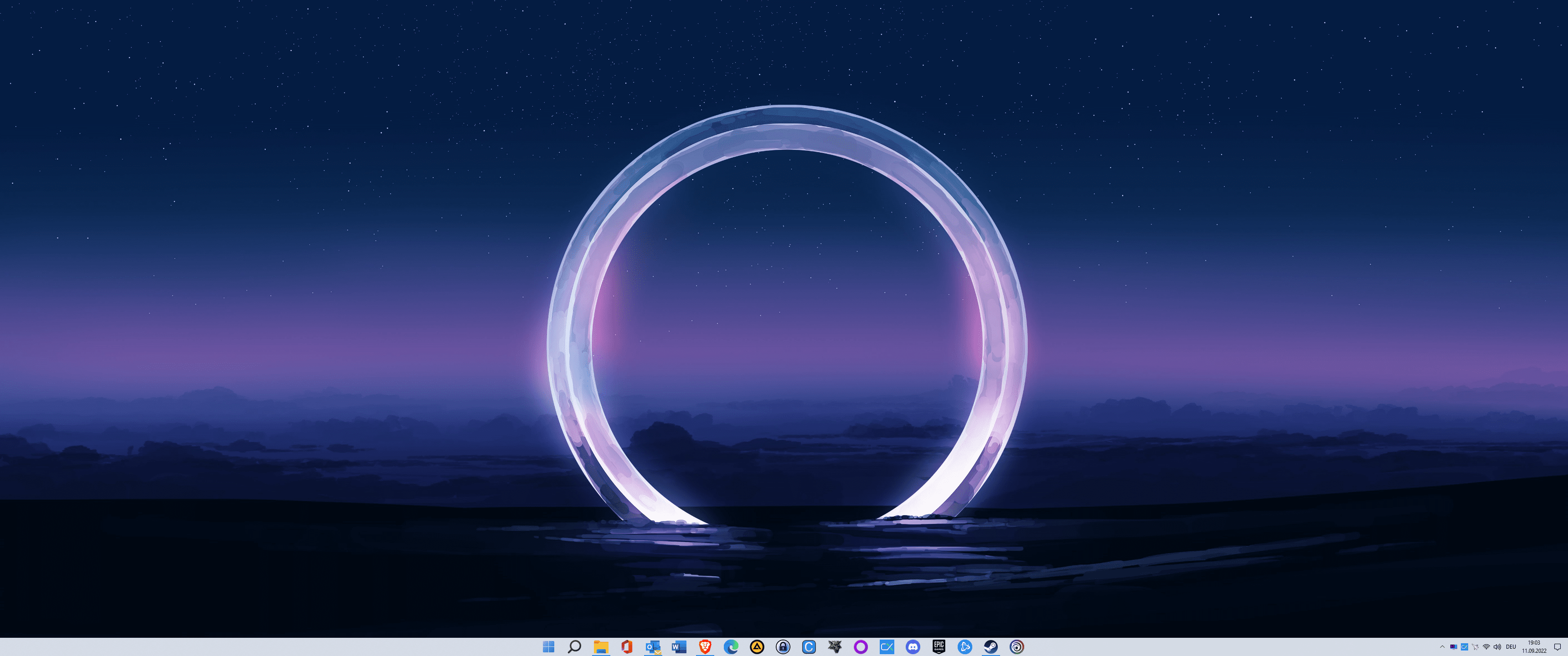Launch Microsoft Edge browser

731,647
